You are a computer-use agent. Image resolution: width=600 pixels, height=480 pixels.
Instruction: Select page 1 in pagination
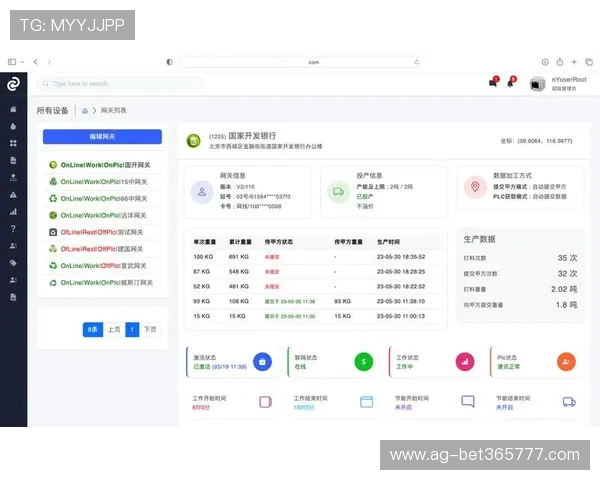(x=132, y=330)
